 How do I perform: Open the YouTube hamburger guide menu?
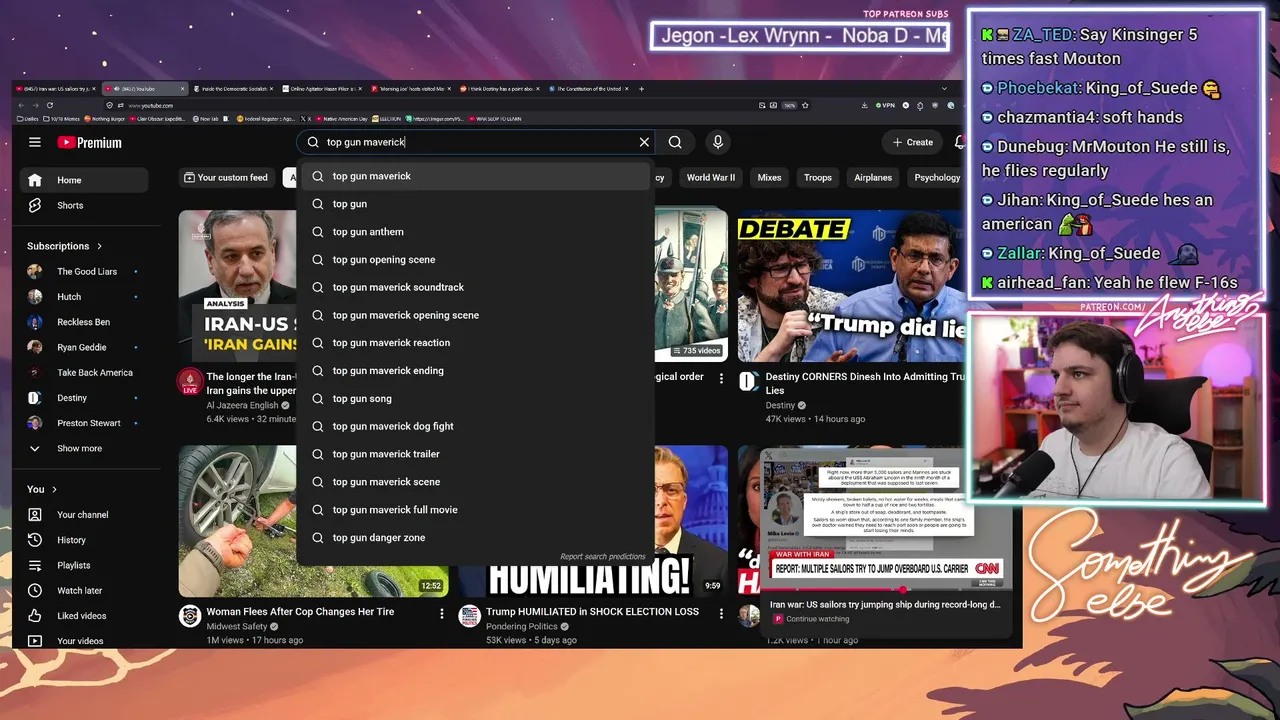click(35, 142)
